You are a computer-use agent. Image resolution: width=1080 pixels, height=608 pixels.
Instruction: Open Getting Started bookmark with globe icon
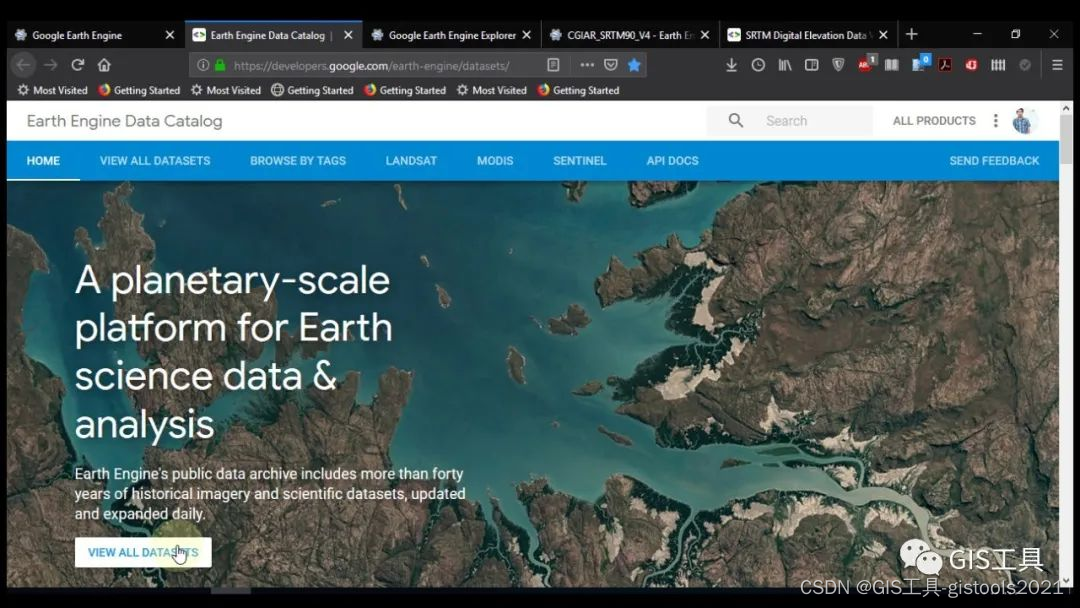[x=312, y=90]
